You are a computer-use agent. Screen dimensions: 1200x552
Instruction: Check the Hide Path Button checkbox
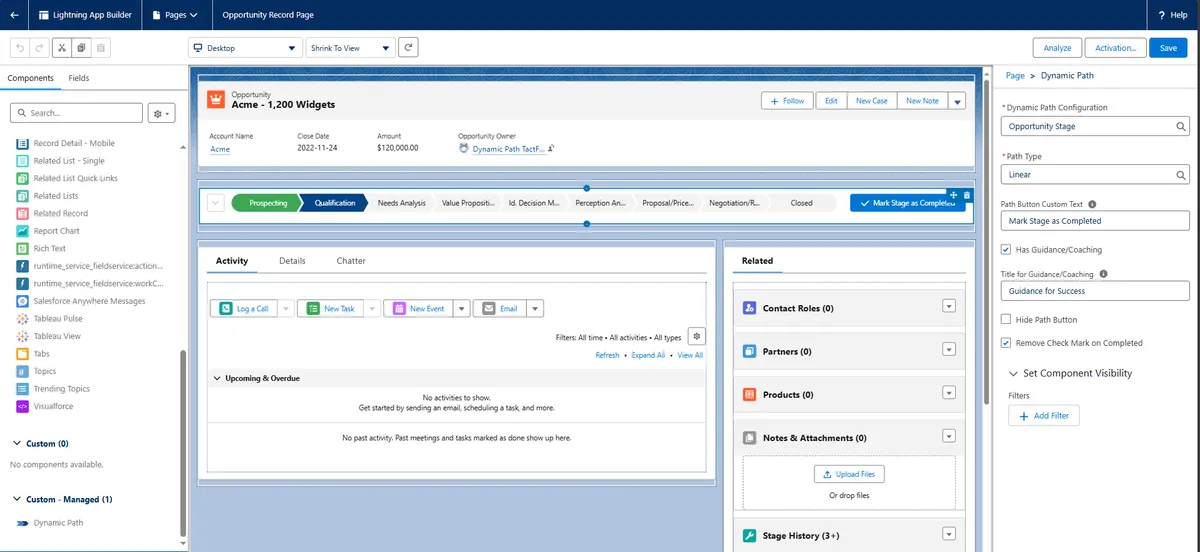click(x=1006, y=319)
